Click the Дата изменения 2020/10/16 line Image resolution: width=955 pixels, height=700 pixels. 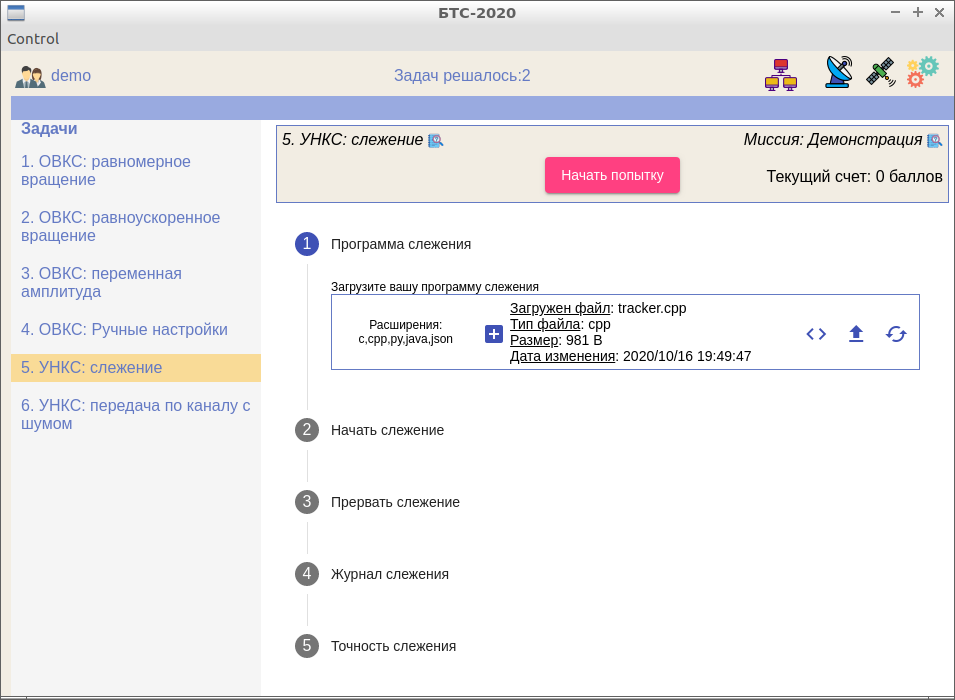point(630,356)
